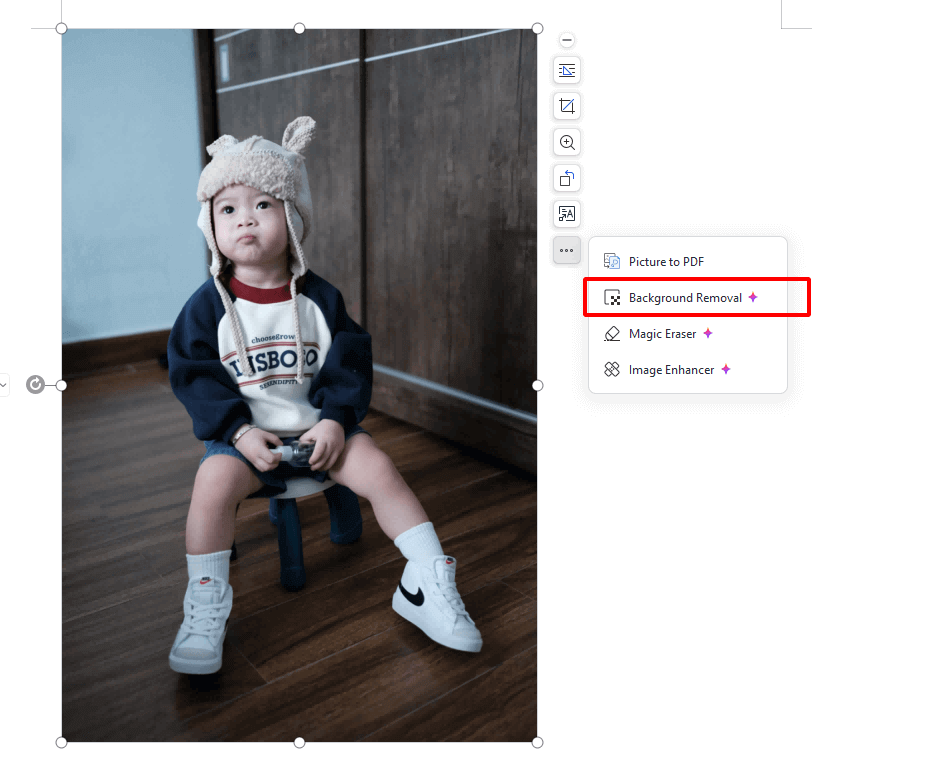The height and width of the screenshot is (766, 932).
Task: Select the Crop picture tool icon
Action: click(x=566, y=106)
